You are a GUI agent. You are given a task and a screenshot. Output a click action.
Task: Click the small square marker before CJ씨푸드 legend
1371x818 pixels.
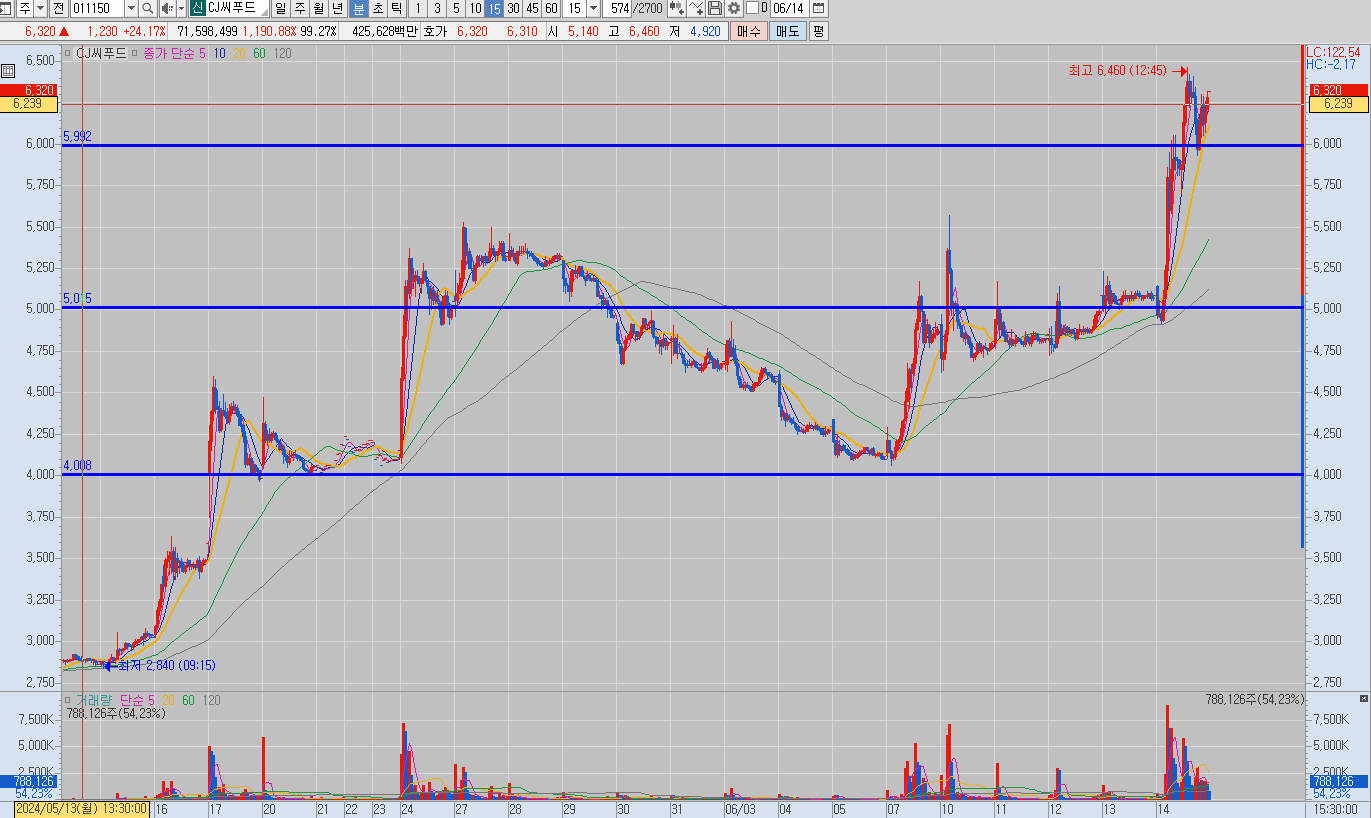pyautogui.click(x=70, y=53)
